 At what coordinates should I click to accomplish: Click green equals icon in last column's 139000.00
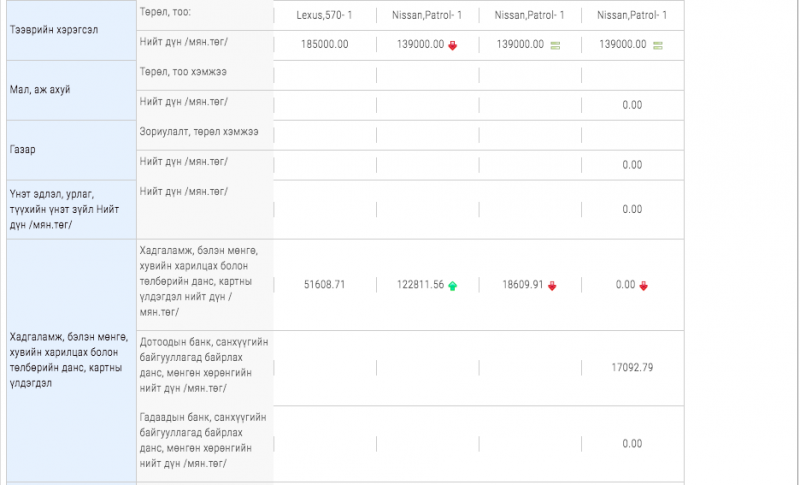(x=658, y=45)
